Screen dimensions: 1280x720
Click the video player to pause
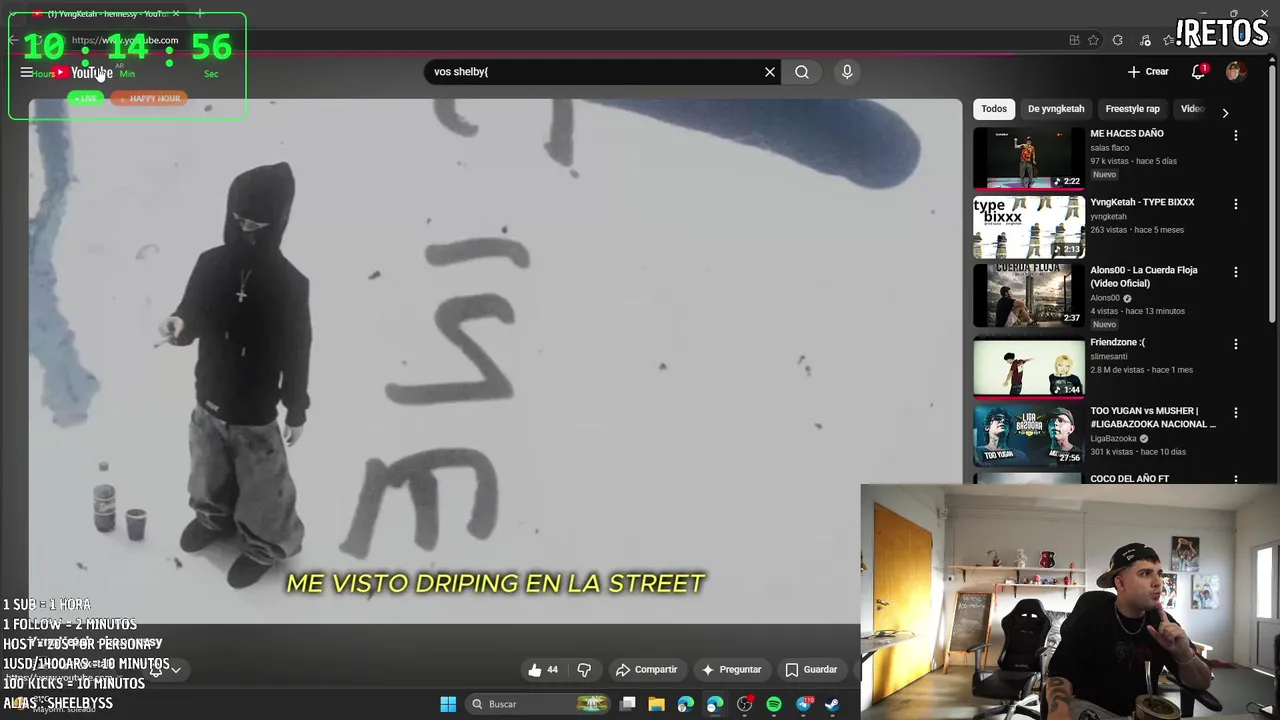[495, 360]
